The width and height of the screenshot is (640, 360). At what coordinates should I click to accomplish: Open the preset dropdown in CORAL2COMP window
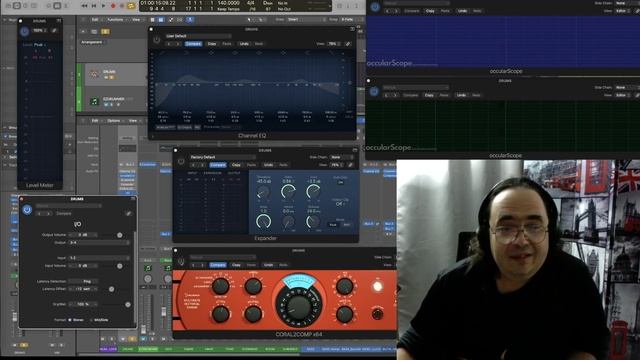[x=222, y=257]
